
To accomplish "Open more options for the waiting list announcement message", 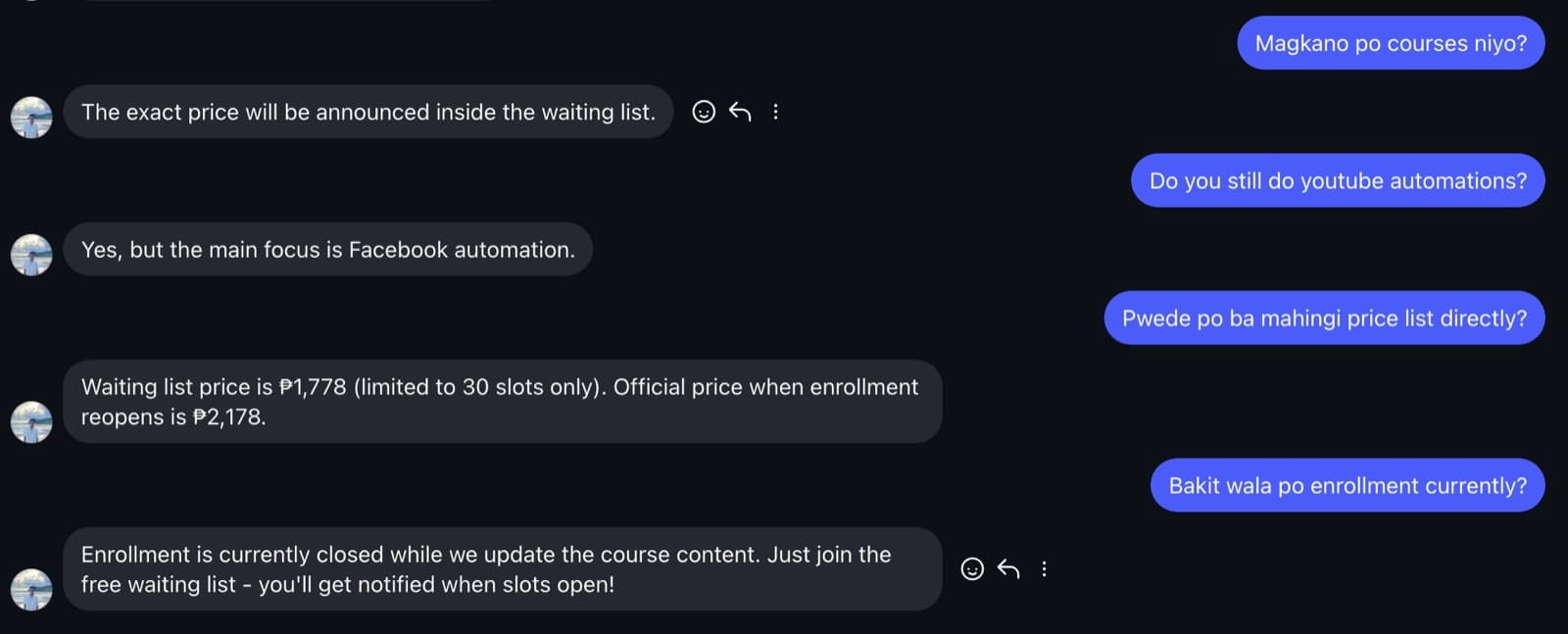I will (776, 112).
